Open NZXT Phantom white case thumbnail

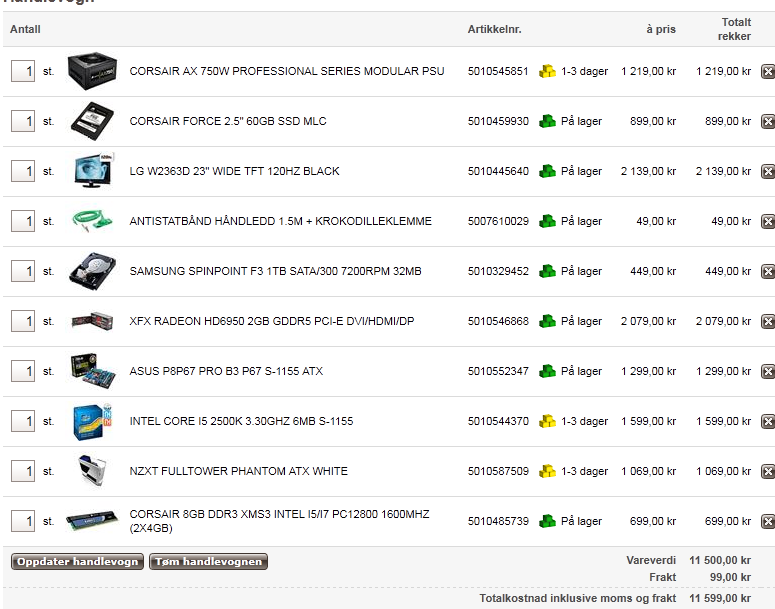coord(92,471)
